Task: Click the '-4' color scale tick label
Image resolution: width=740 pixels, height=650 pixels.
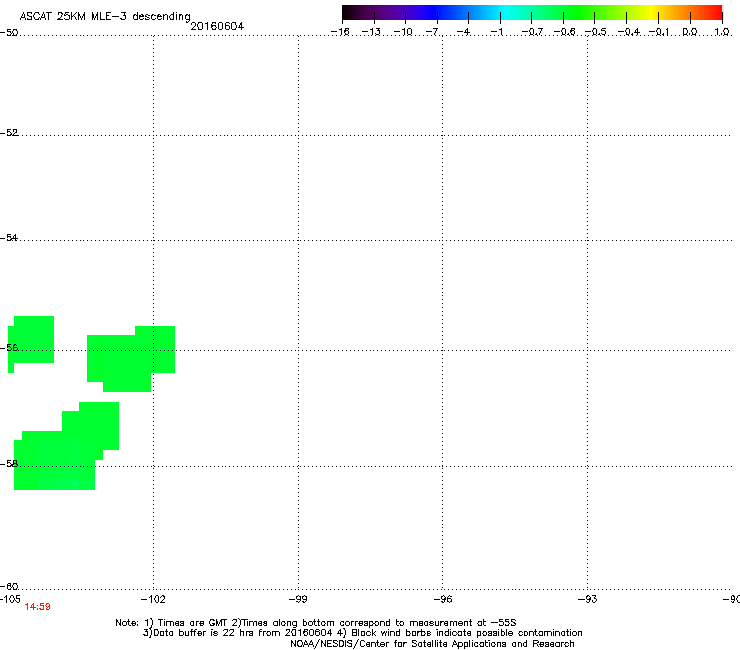Action: 463,32
